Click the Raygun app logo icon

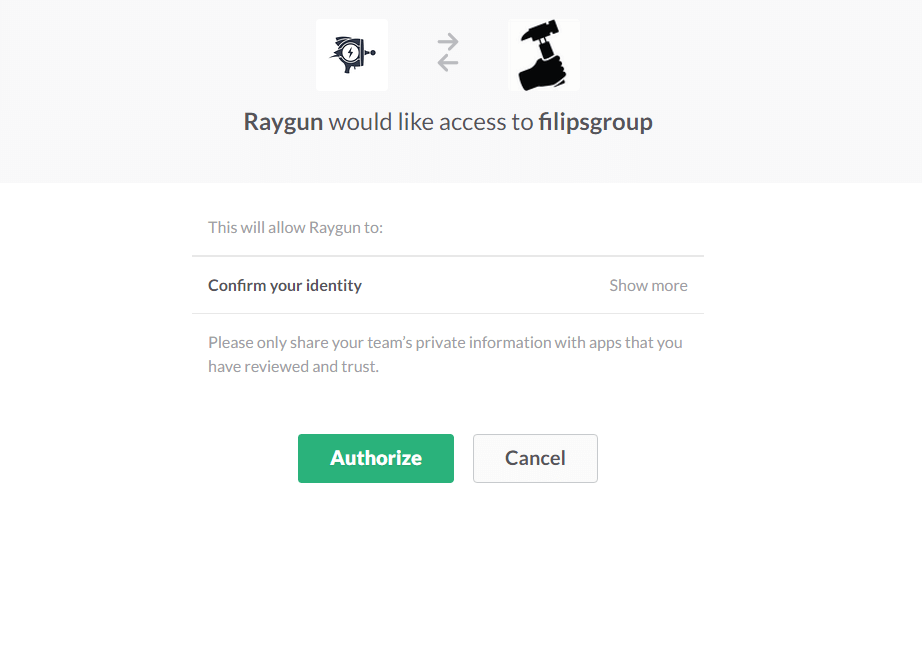(352, 55)
